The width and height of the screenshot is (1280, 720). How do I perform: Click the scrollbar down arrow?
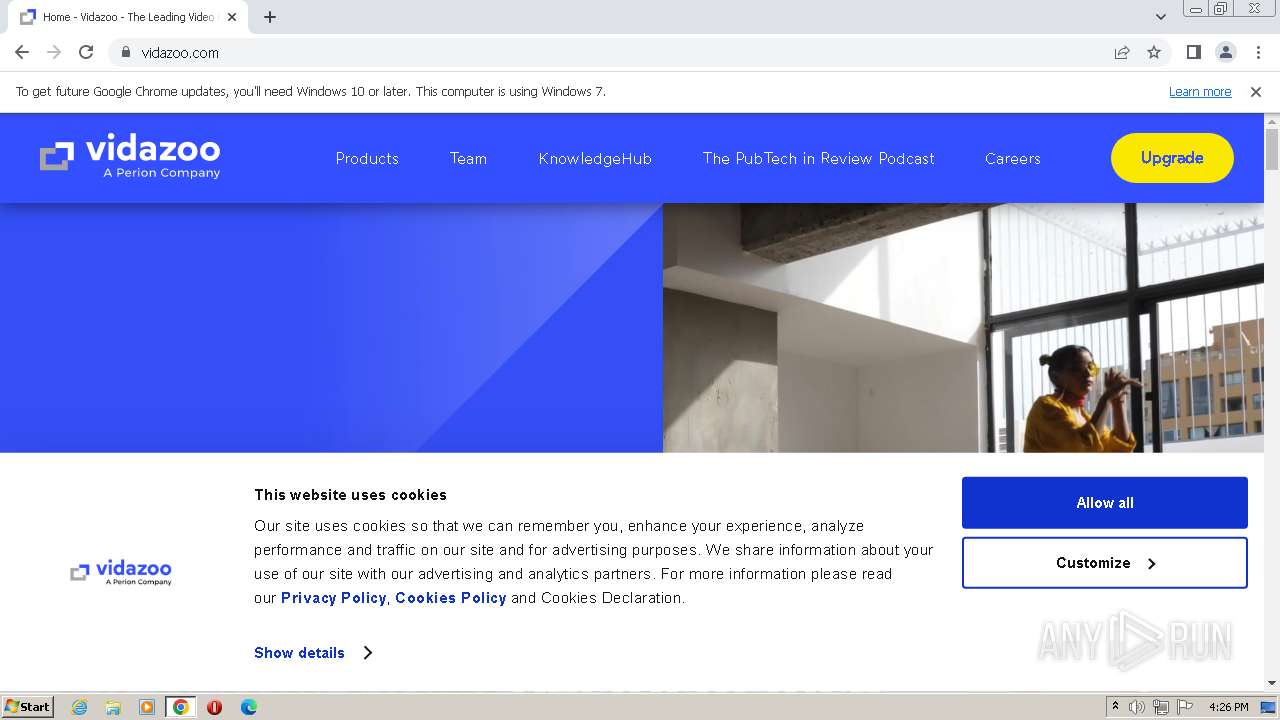(1272, 683)
